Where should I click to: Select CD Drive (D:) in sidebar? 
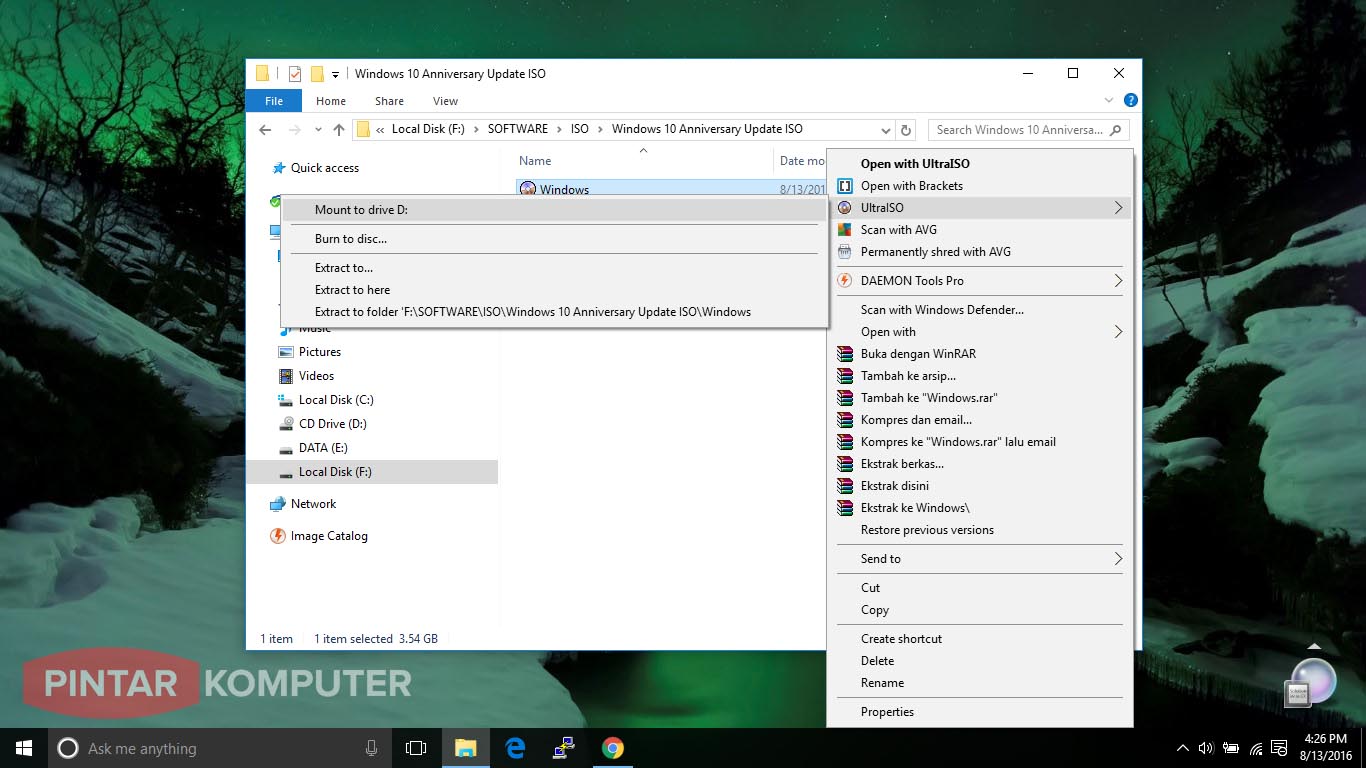(333, 424)
